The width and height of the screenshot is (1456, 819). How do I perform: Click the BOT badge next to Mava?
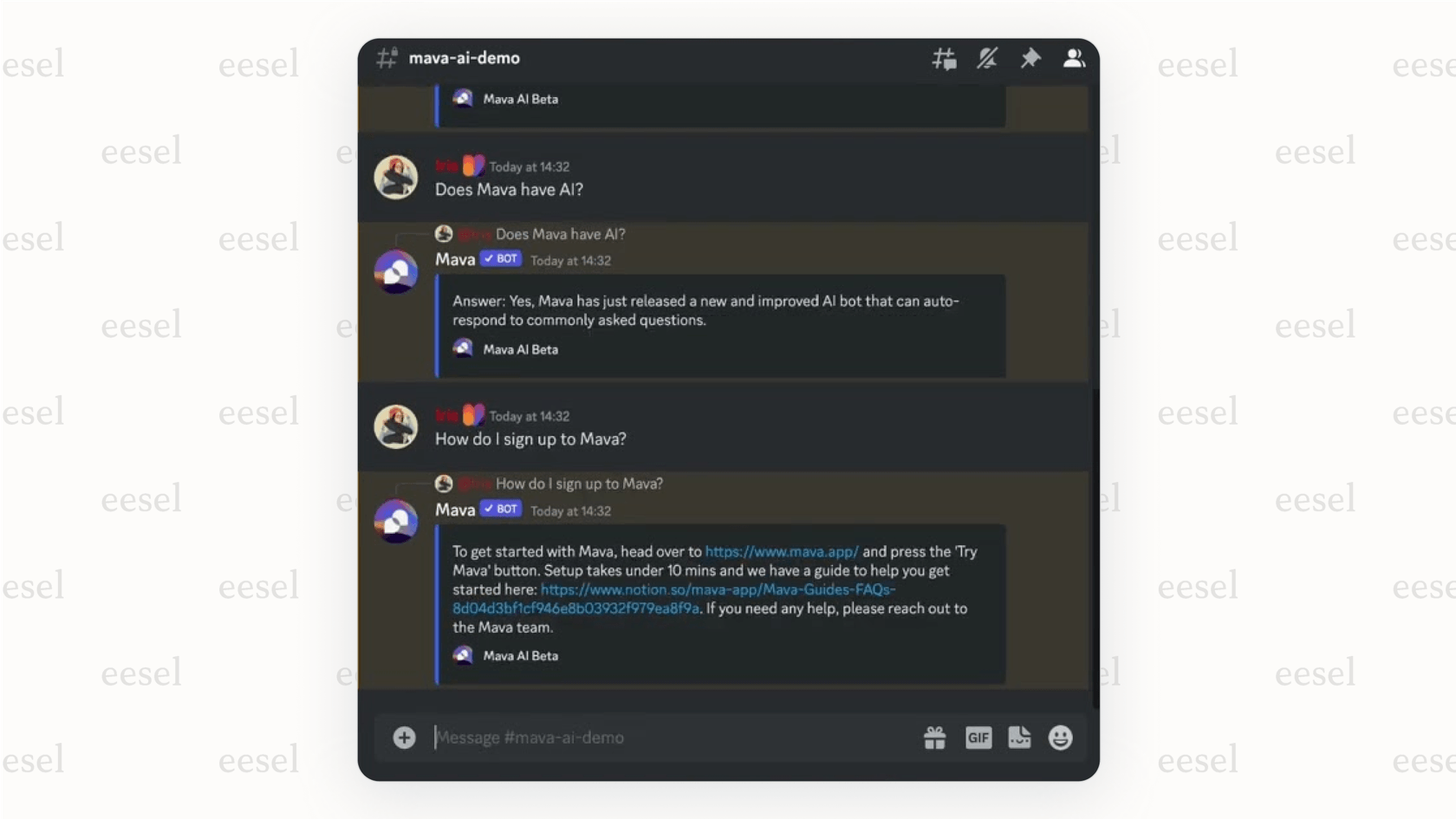coord(501,258)
